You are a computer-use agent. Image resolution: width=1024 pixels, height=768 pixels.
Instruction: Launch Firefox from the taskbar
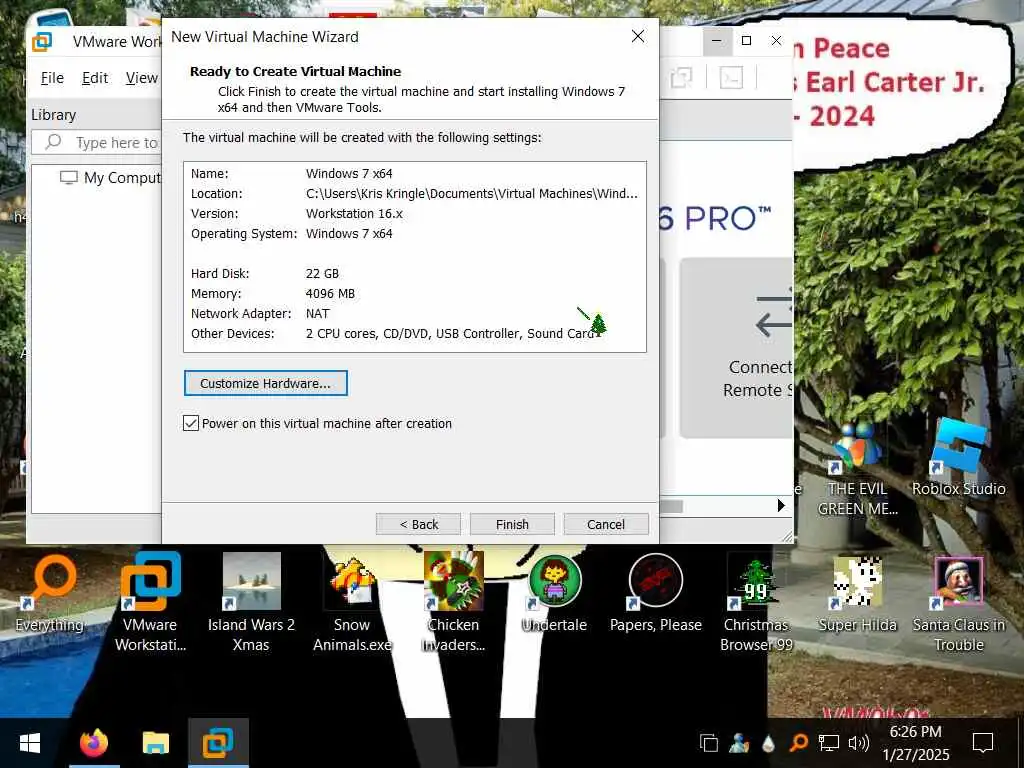(x=94, y=743)
